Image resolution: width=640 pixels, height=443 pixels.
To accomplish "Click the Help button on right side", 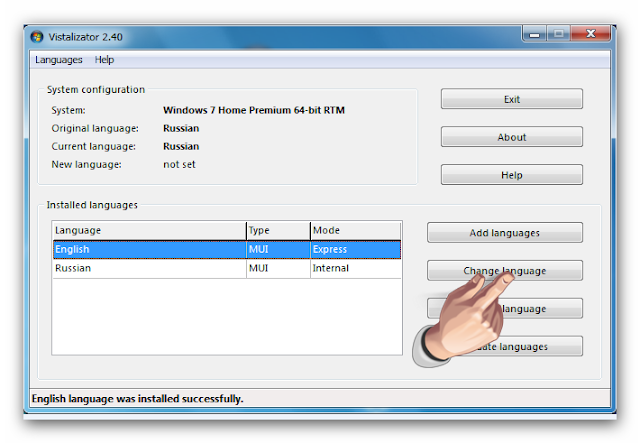I will pos(511,175).
